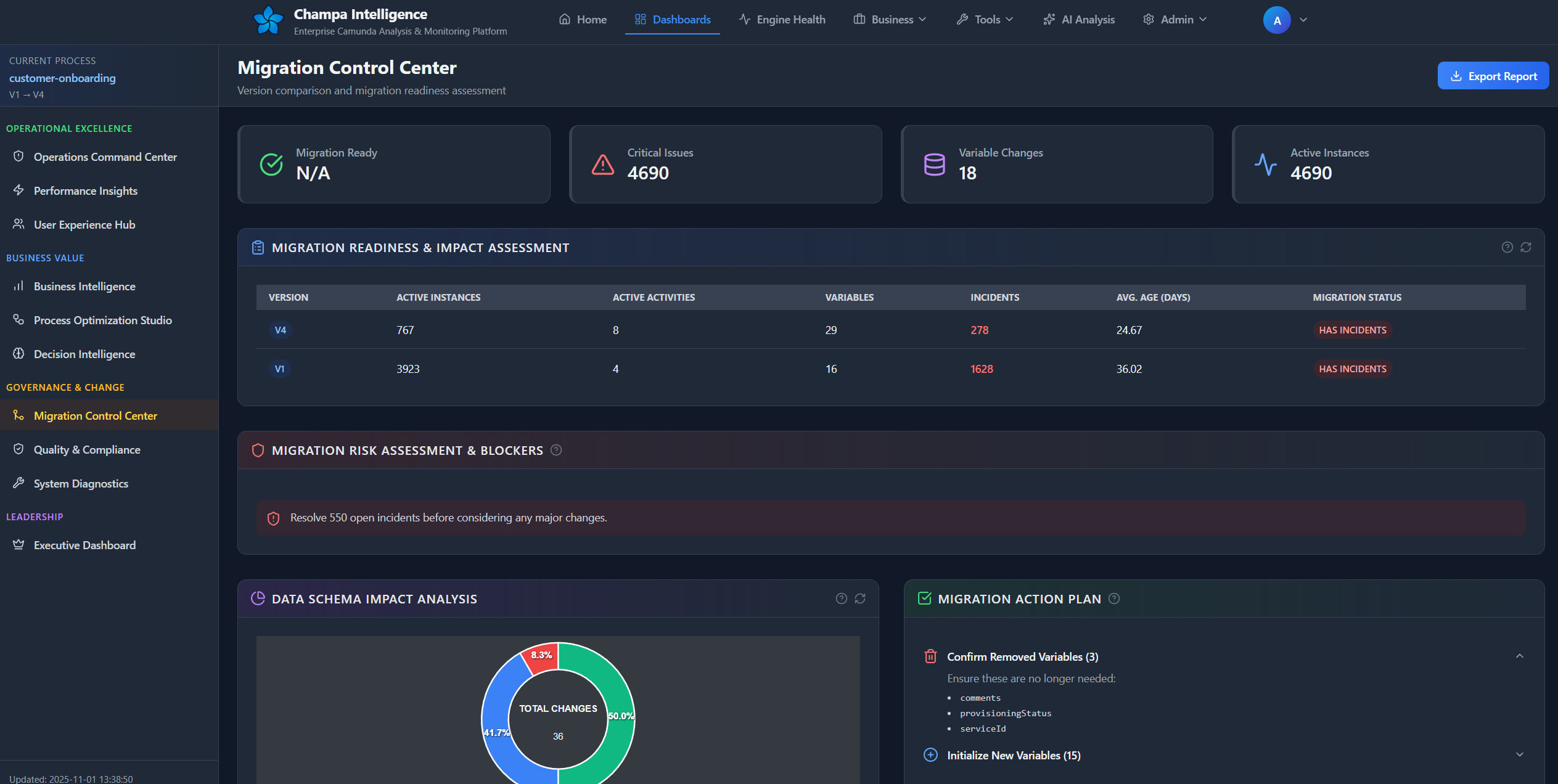Viewport: 1558px width, 784px height.
Task: Click refresh icon in Migration Readiness panel
Action: tap(1526, 247)
